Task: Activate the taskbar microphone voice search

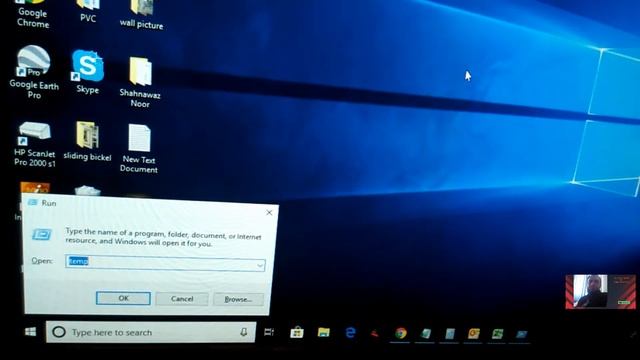Action: (x=244, y=332)
